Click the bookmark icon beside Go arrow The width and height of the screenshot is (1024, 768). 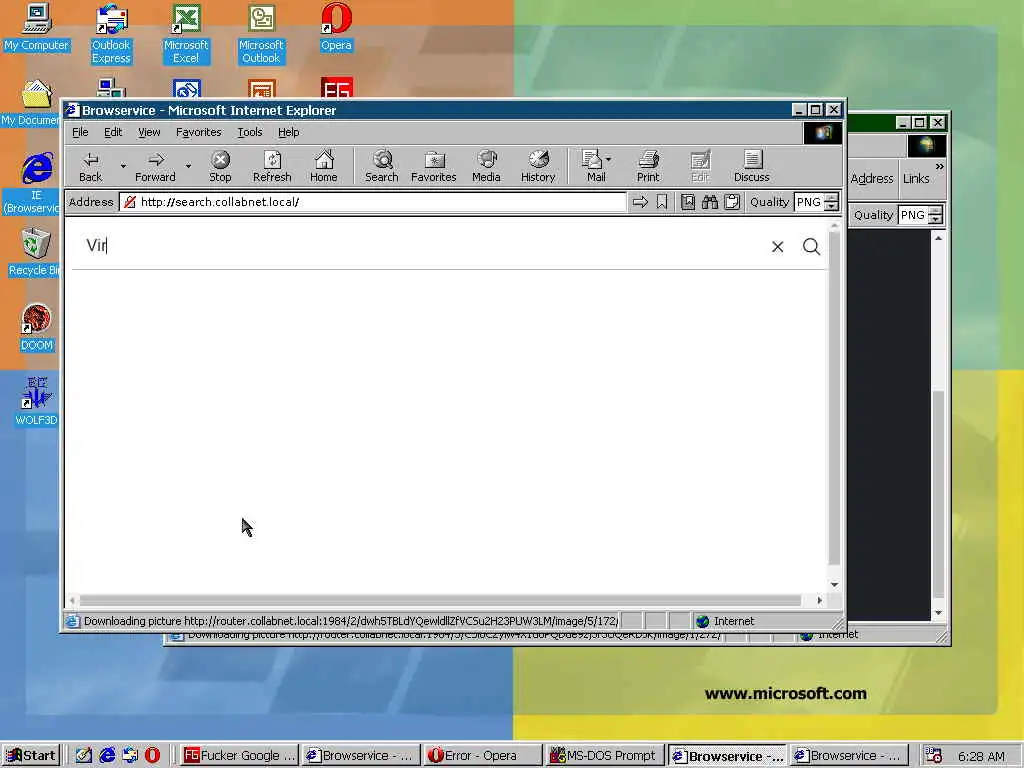(662, 202)
